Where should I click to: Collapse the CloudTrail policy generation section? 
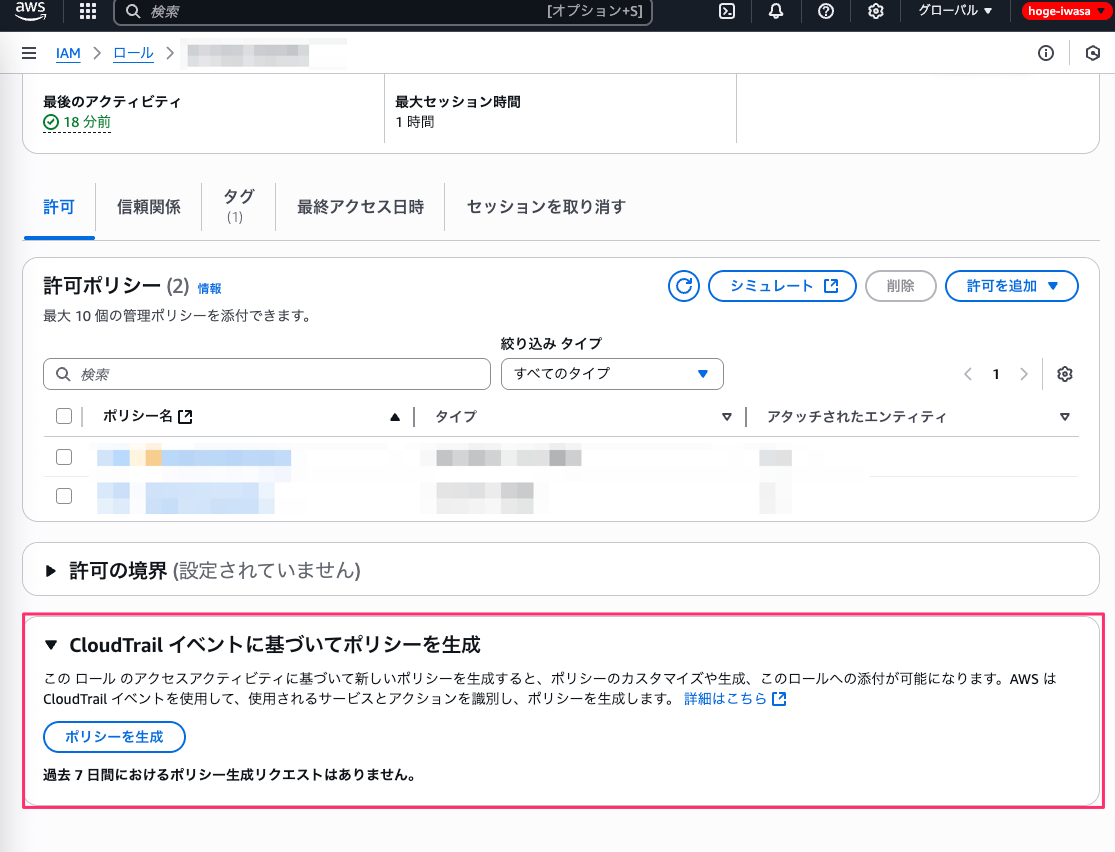coord(50,645)
